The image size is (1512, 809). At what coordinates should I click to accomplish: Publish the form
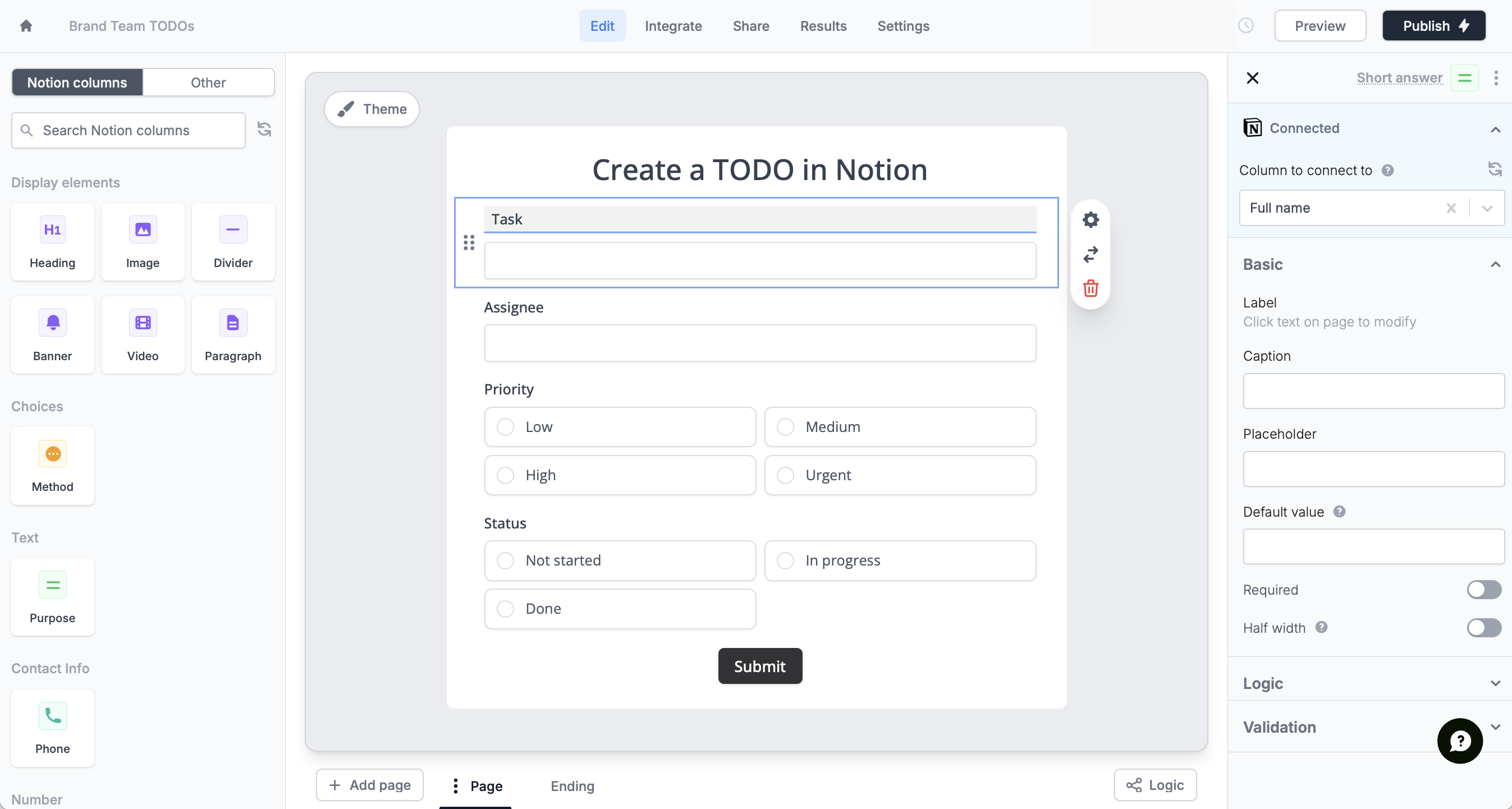[1434, 25]
